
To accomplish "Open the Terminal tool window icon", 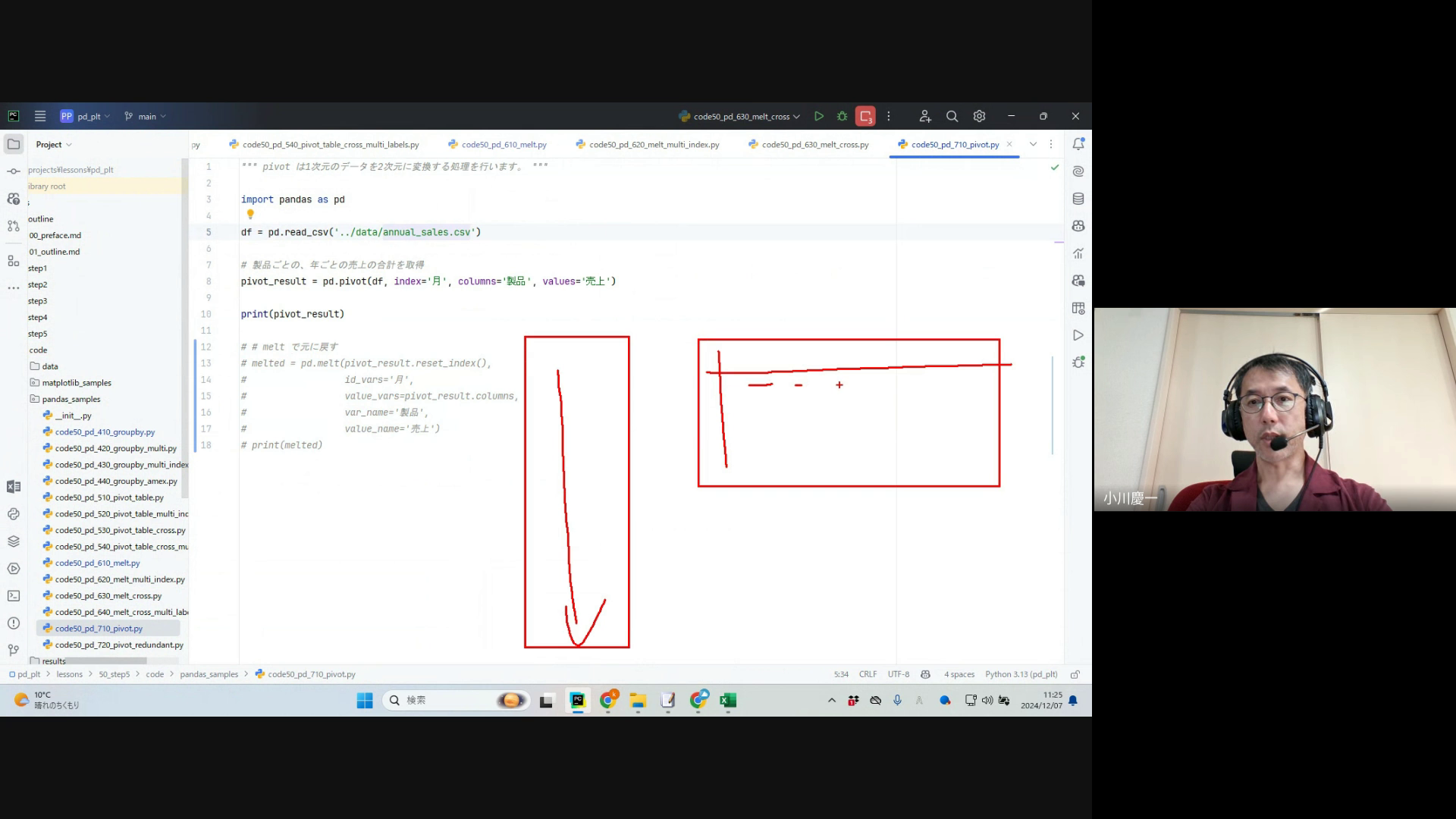I will click(x=13, y=596).
